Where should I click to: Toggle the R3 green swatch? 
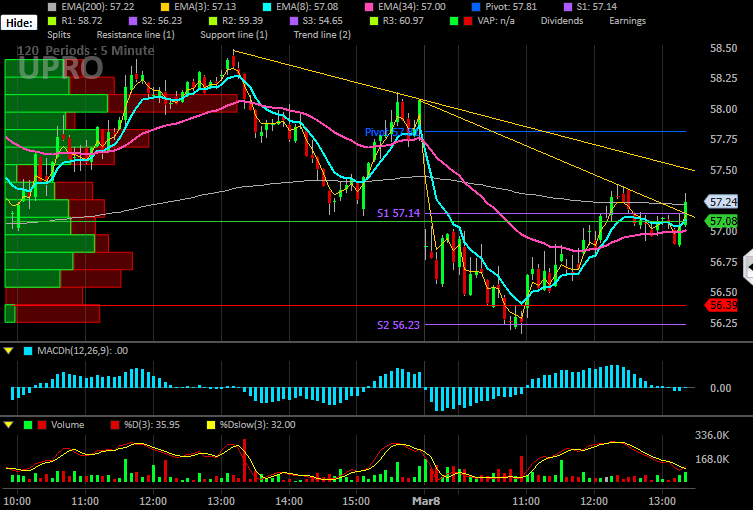tap(374, 21)
